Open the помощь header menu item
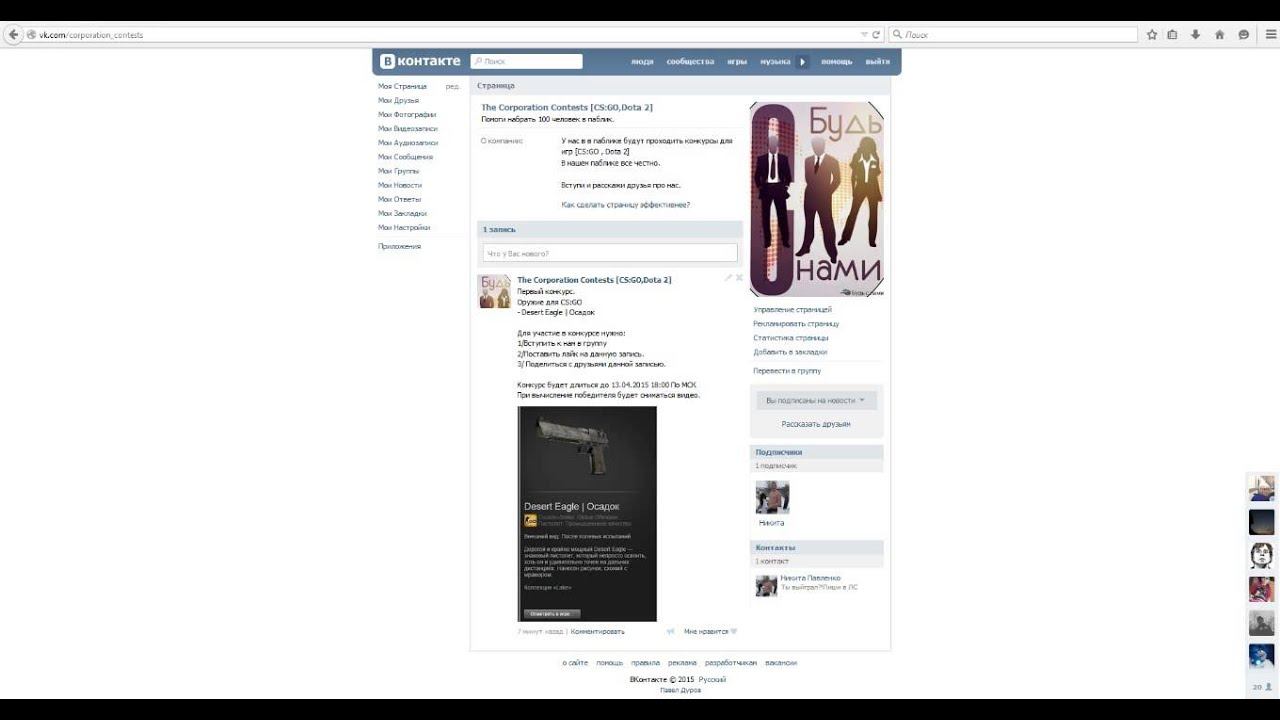 tap(837, 61)
